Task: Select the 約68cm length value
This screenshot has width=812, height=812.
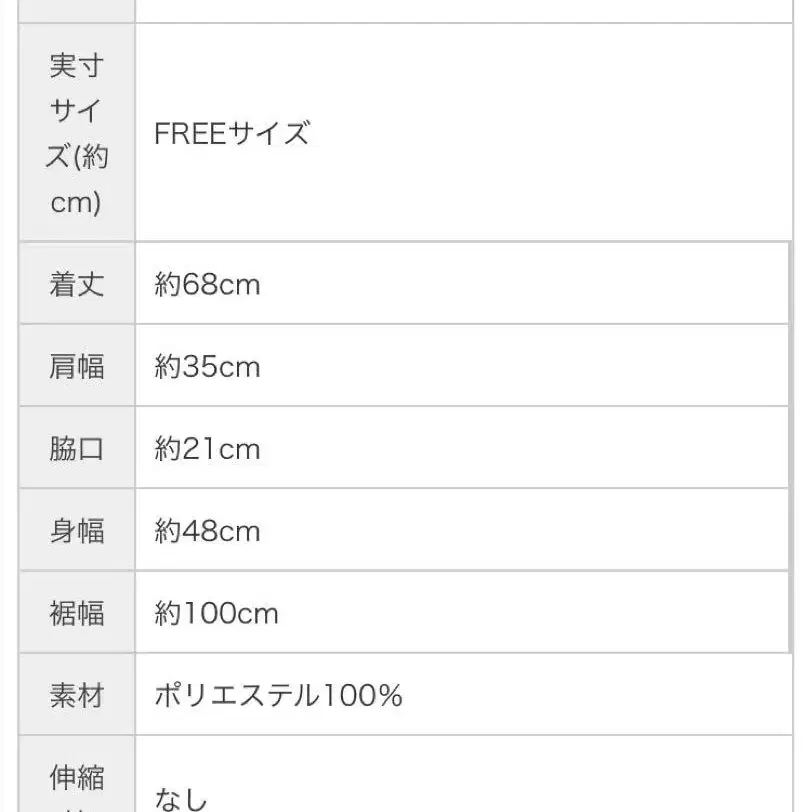Action: [x=207, y=284]
